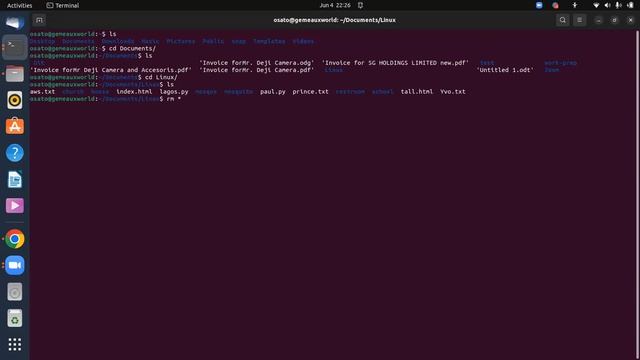
Task: Show Applications grid in the dock
Action: (x=15, y=344)
